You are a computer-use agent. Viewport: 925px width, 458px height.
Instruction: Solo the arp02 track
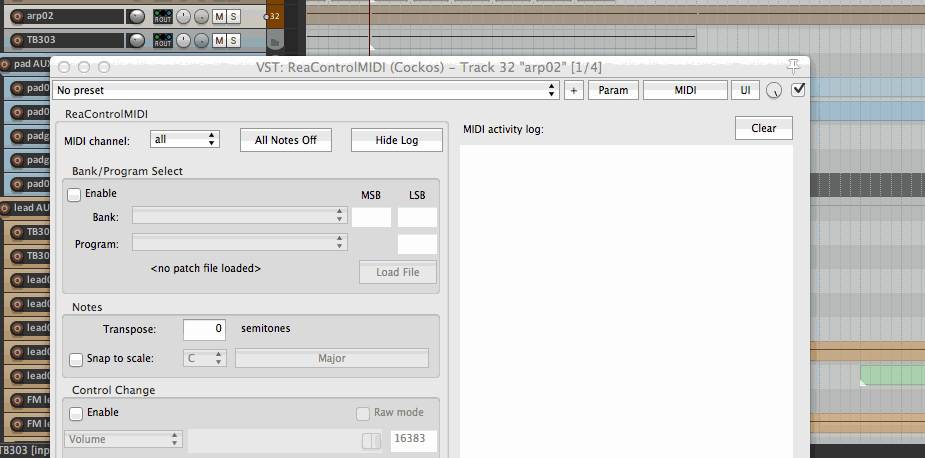click(234, 17)
